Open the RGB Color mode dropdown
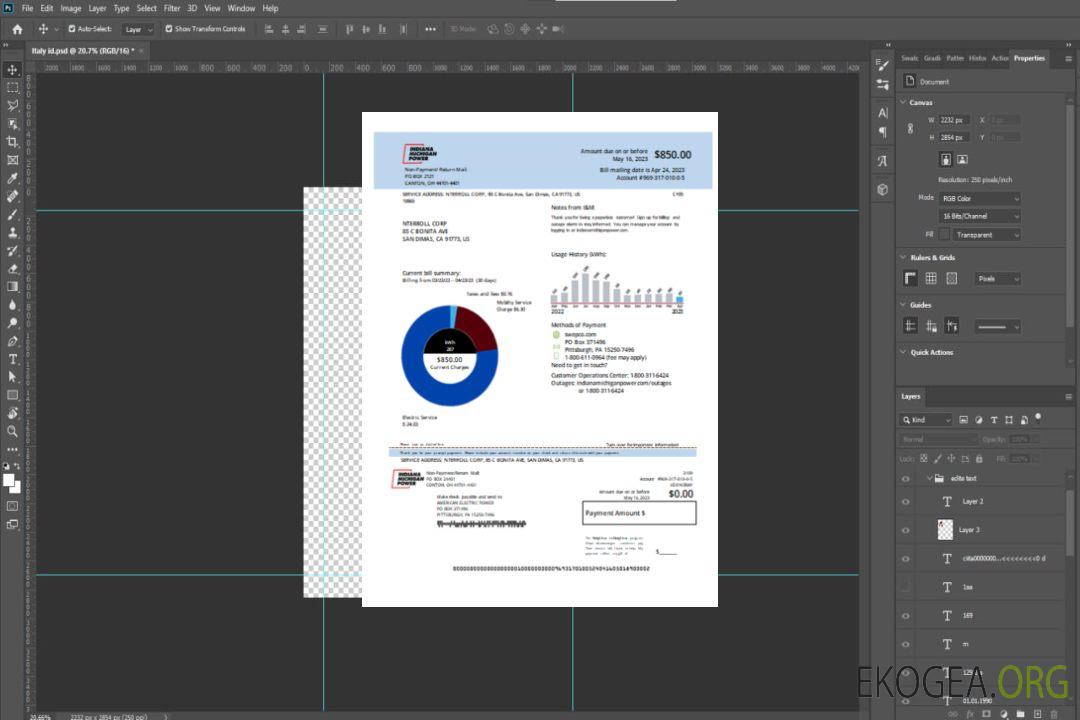The width and height of the screenshot is (1080, 720). 980,198
